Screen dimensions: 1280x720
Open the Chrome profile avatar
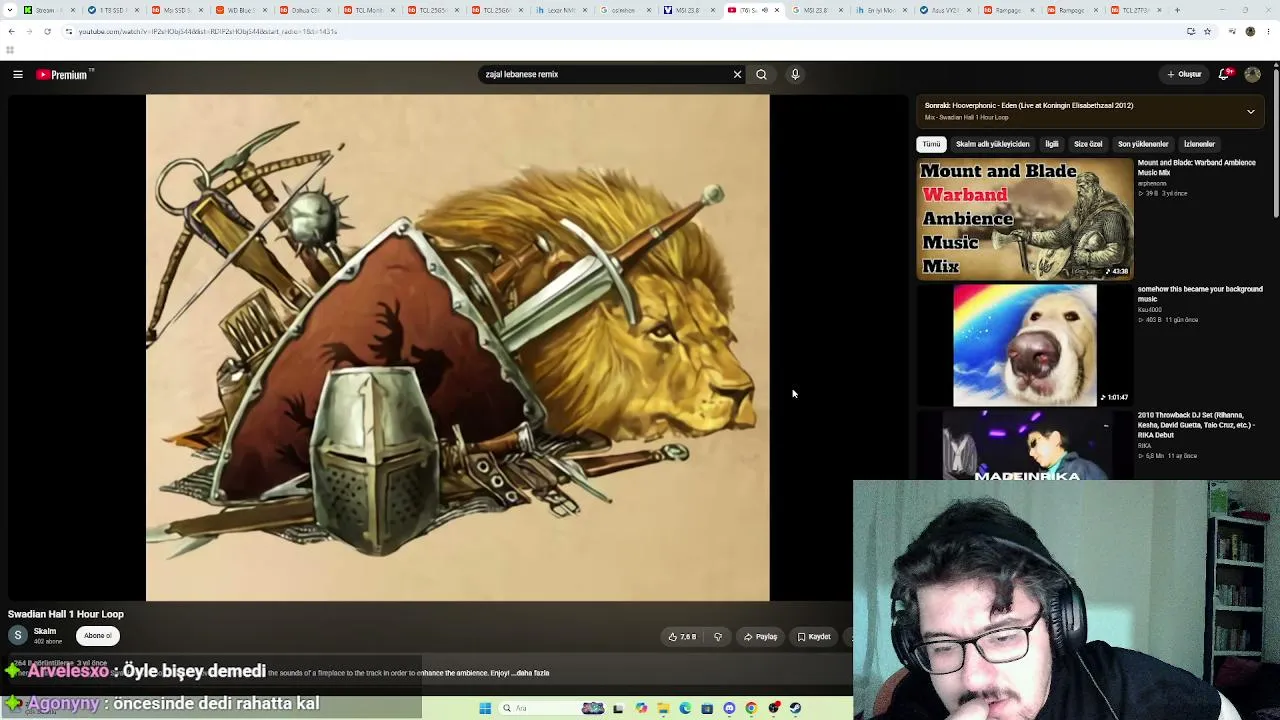1250,31
